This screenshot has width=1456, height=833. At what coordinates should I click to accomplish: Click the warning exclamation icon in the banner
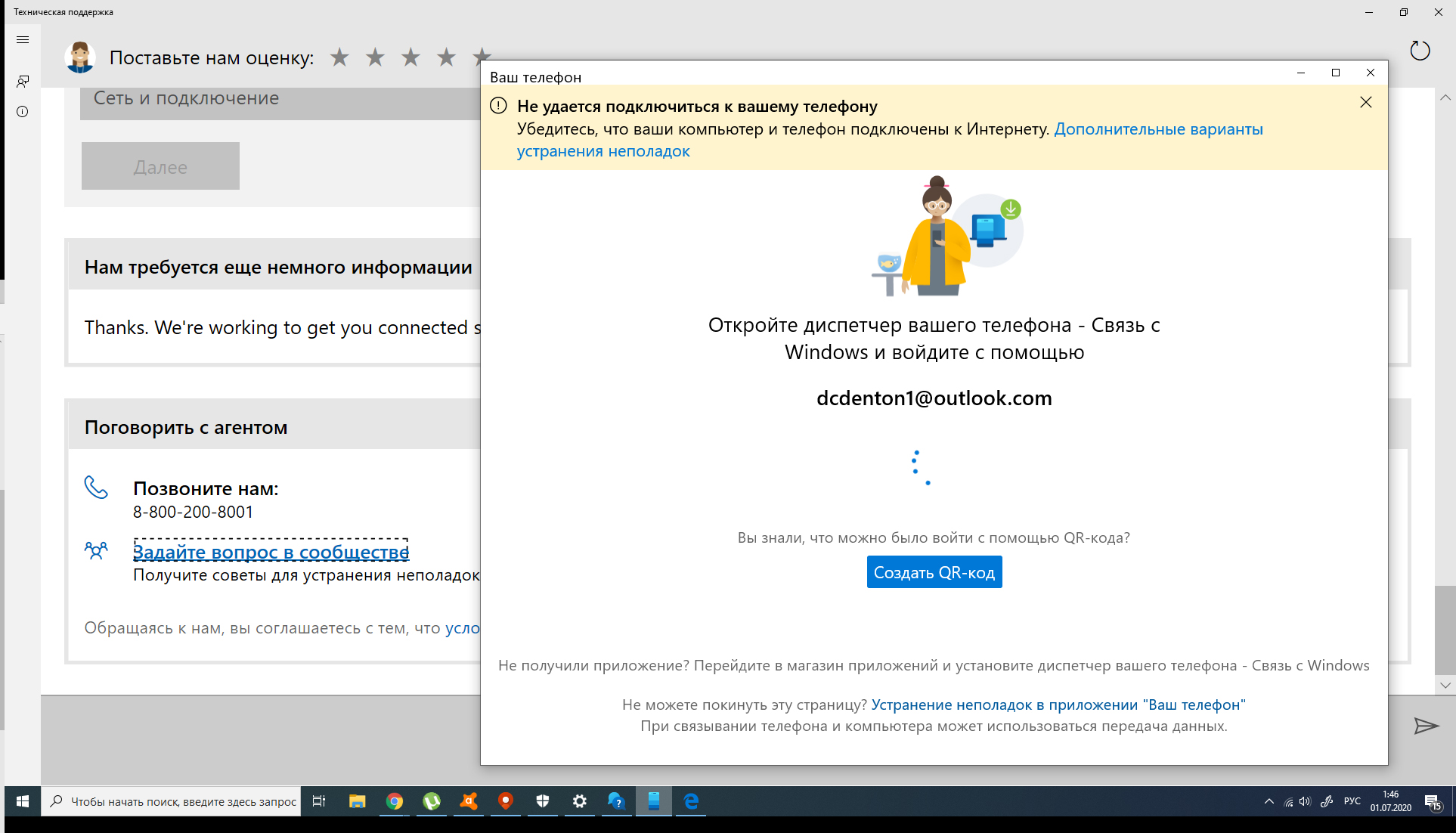[498, 106]
